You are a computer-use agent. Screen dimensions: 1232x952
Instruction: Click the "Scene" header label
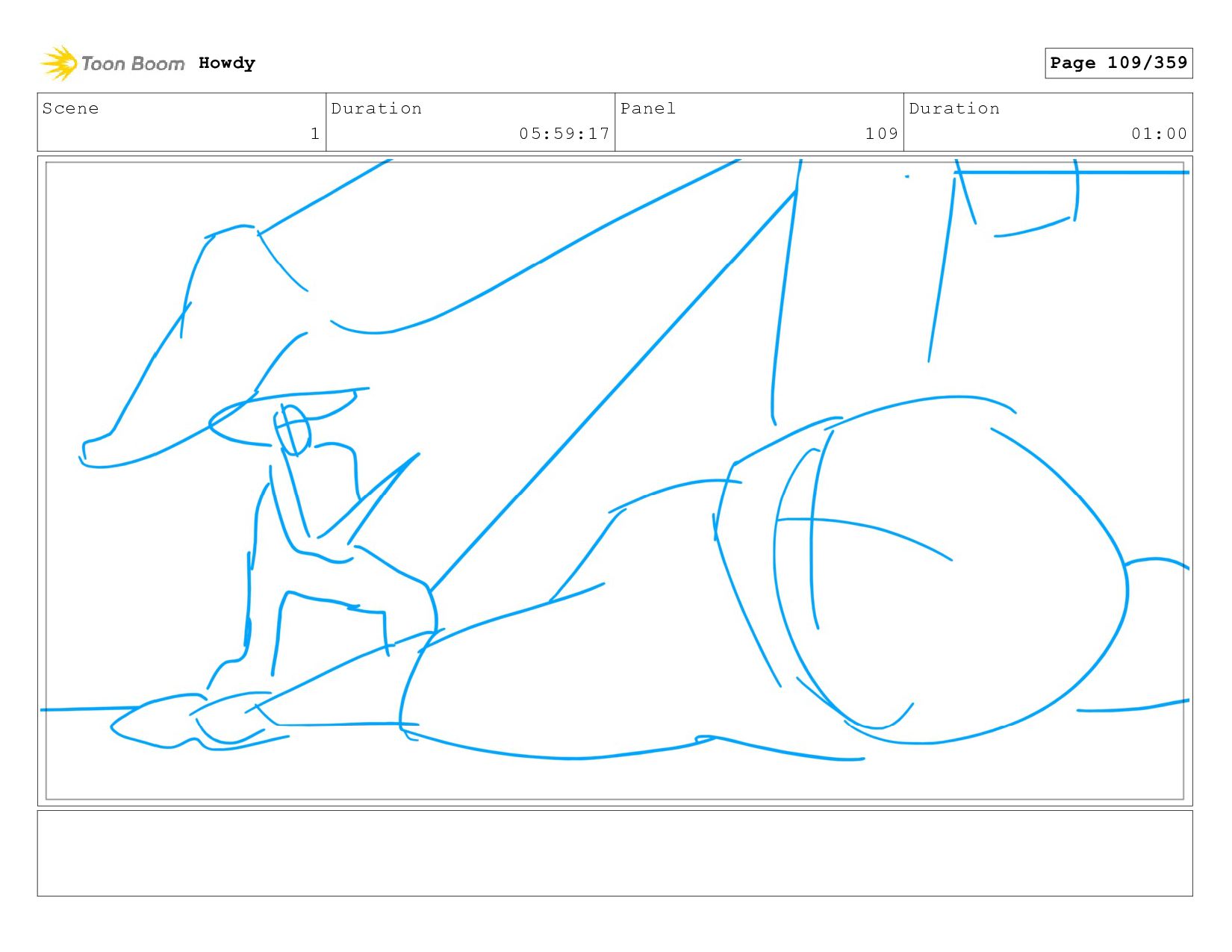(70, 108)
